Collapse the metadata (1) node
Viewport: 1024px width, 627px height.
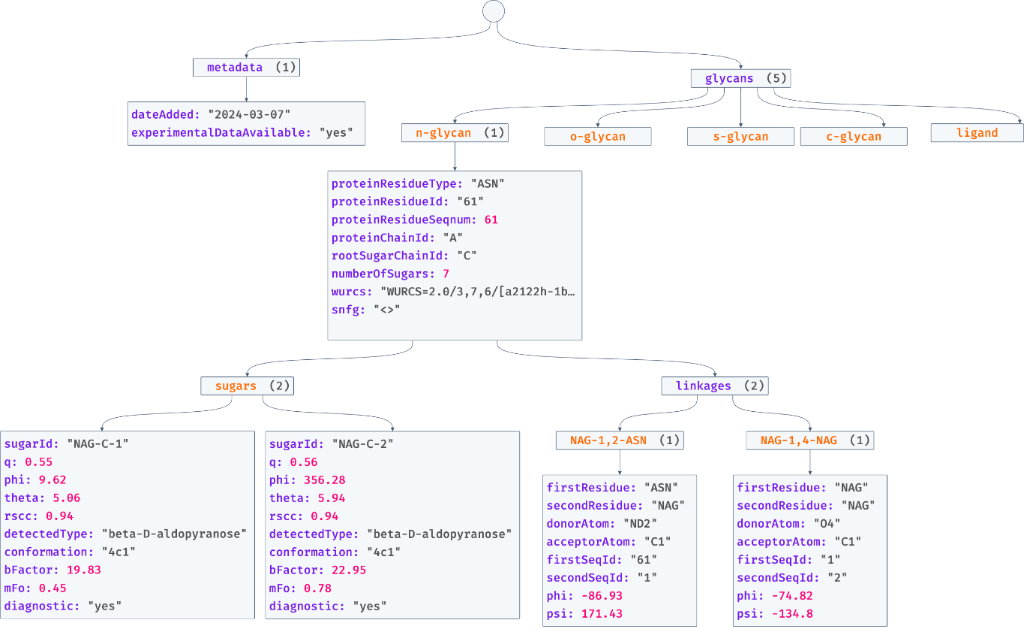(246, 68)
